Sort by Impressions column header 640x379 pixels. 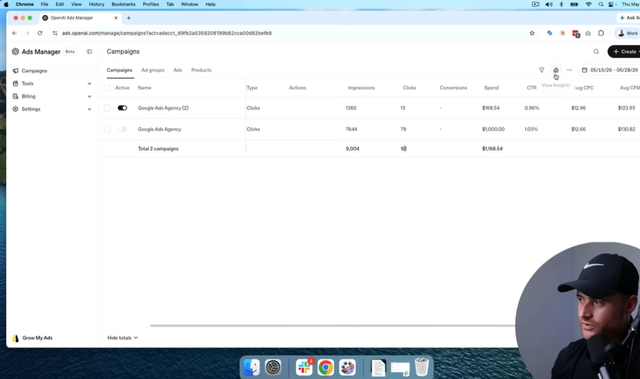coord(361,88)
